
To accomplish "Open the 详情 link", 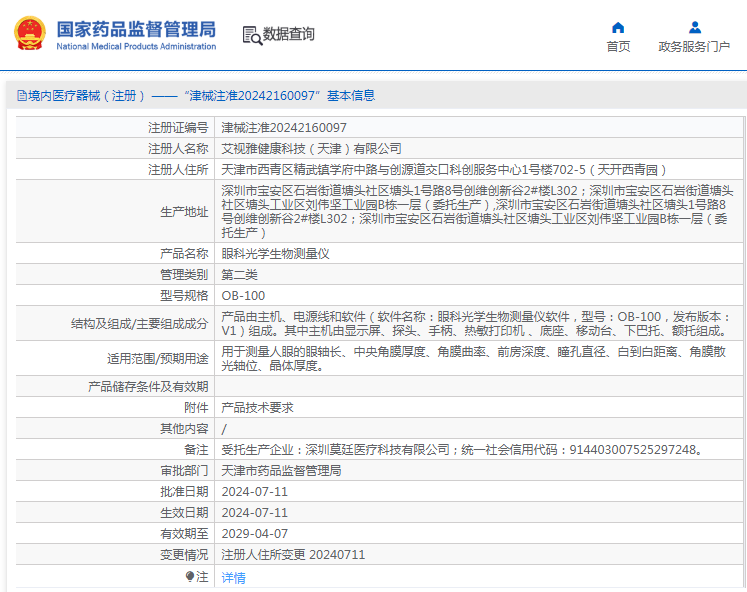I will coord(233,578).
